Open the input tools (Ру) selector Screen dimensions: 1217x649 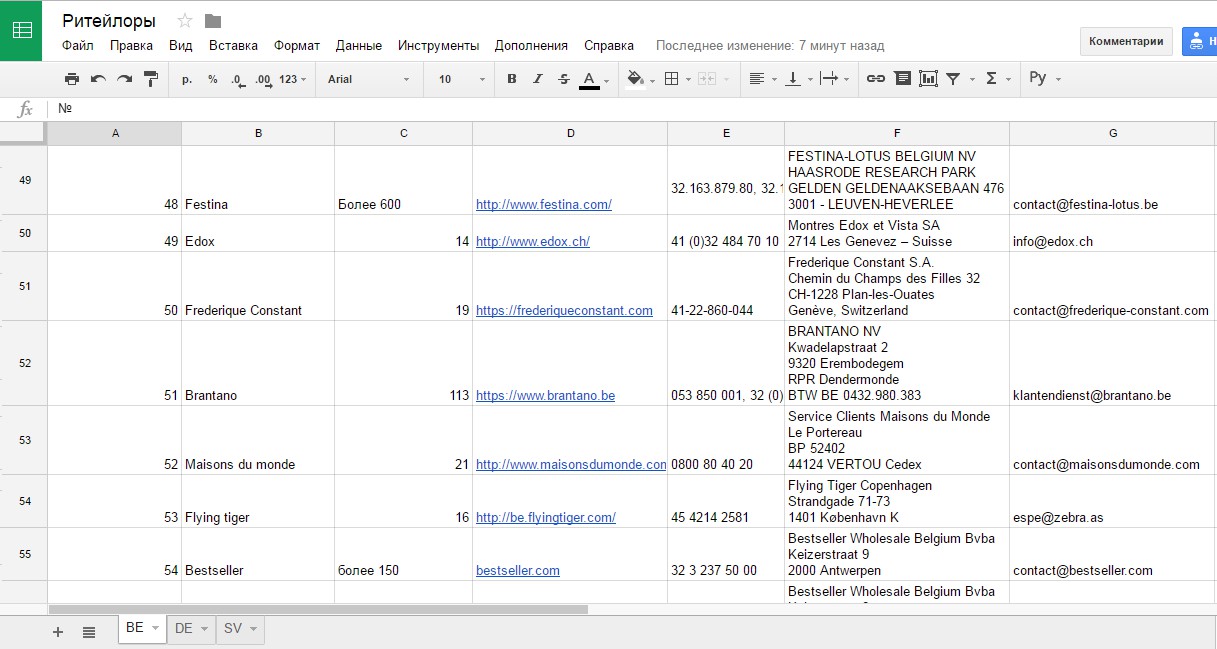[x=1044, y=79]
